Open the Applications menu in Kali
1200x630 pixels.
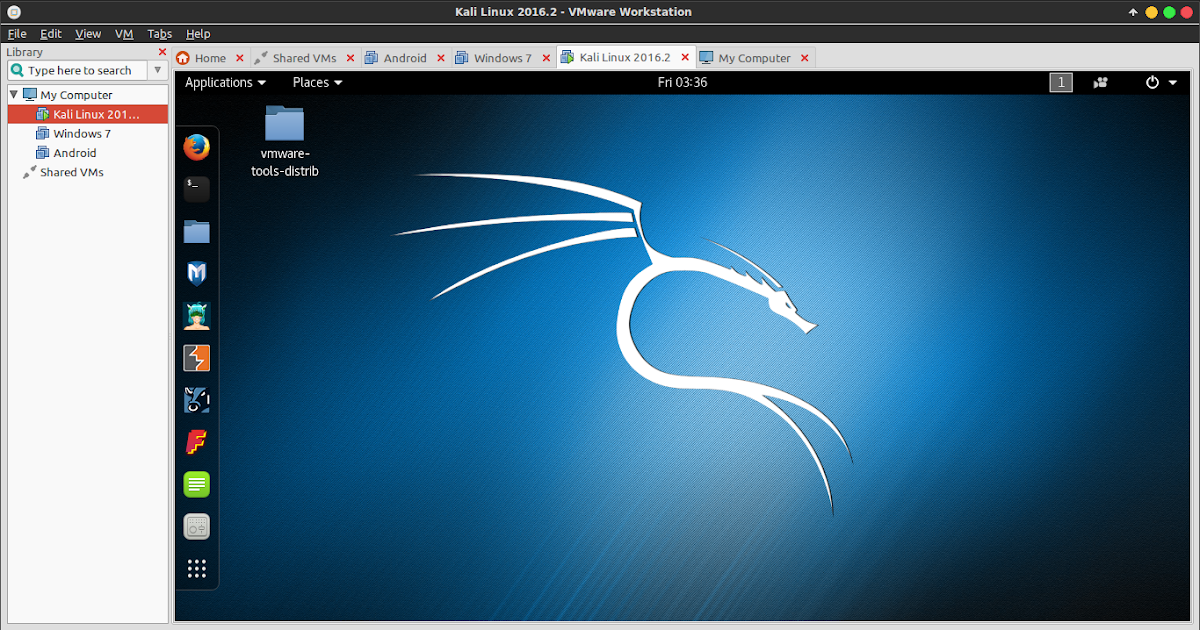225,82
